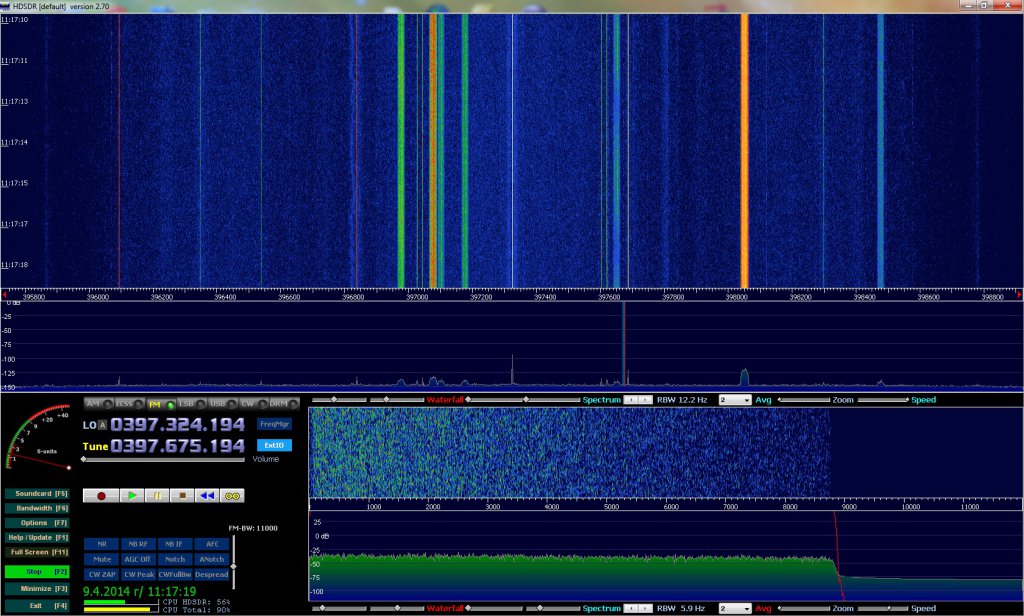Enable the NR noise reduction toggle
The height and width of the screenshot is (616, 1024).
click(103, 544)
